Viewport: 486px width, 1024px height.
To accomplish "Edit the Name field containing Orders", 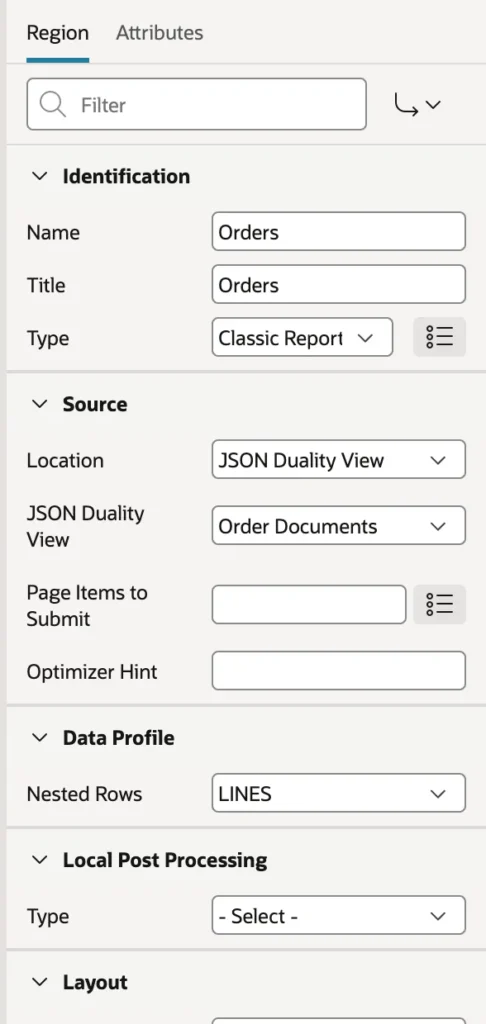I will (x=338, y=232).
